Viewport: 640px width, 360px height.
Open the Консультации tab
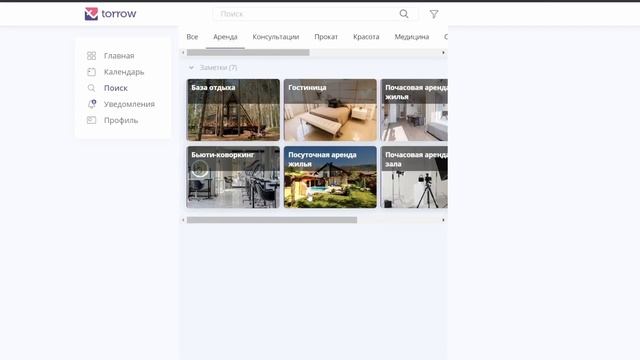click(276, 37)
